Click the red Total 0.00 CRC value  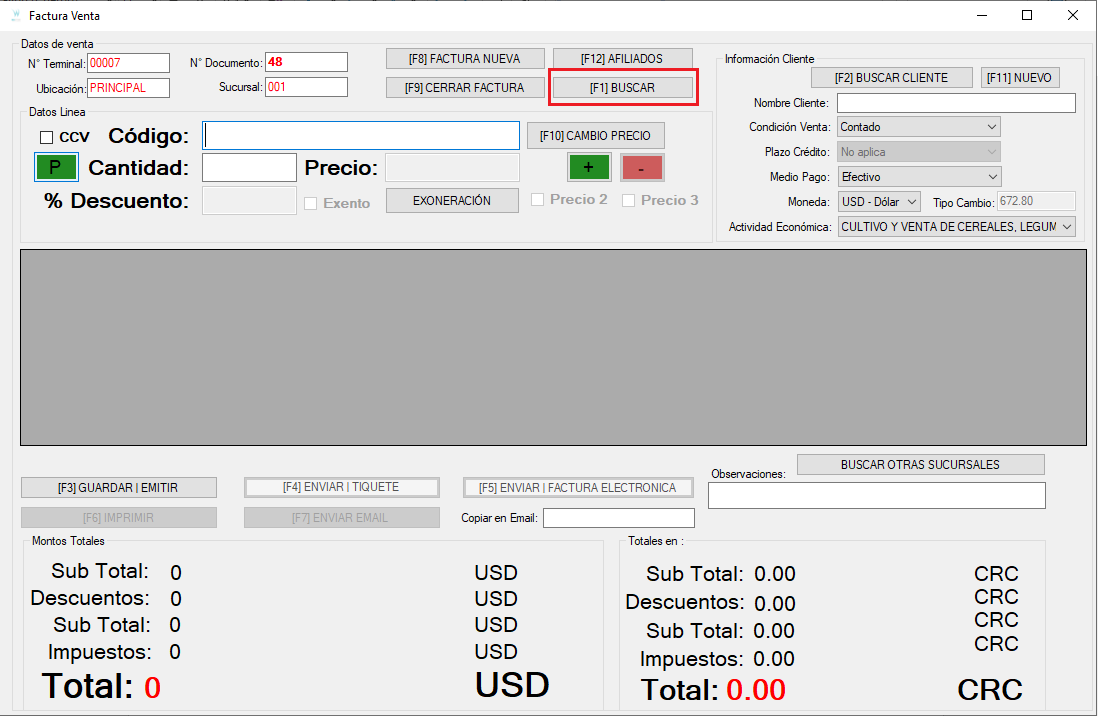[x=756, y=690]
